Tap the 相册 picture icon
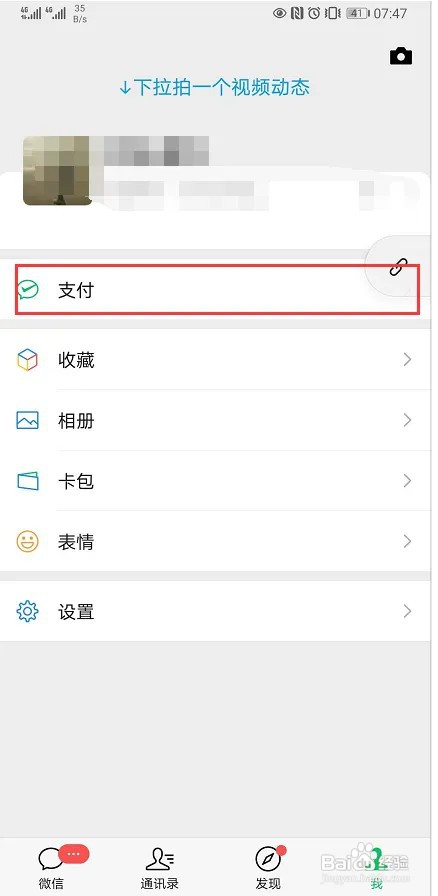 (x=27, y=421)
